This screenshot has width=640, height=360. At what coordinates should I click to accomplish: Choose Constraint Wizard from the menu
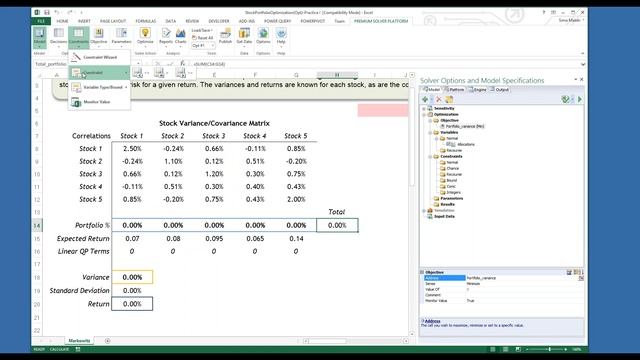point(99,58)
